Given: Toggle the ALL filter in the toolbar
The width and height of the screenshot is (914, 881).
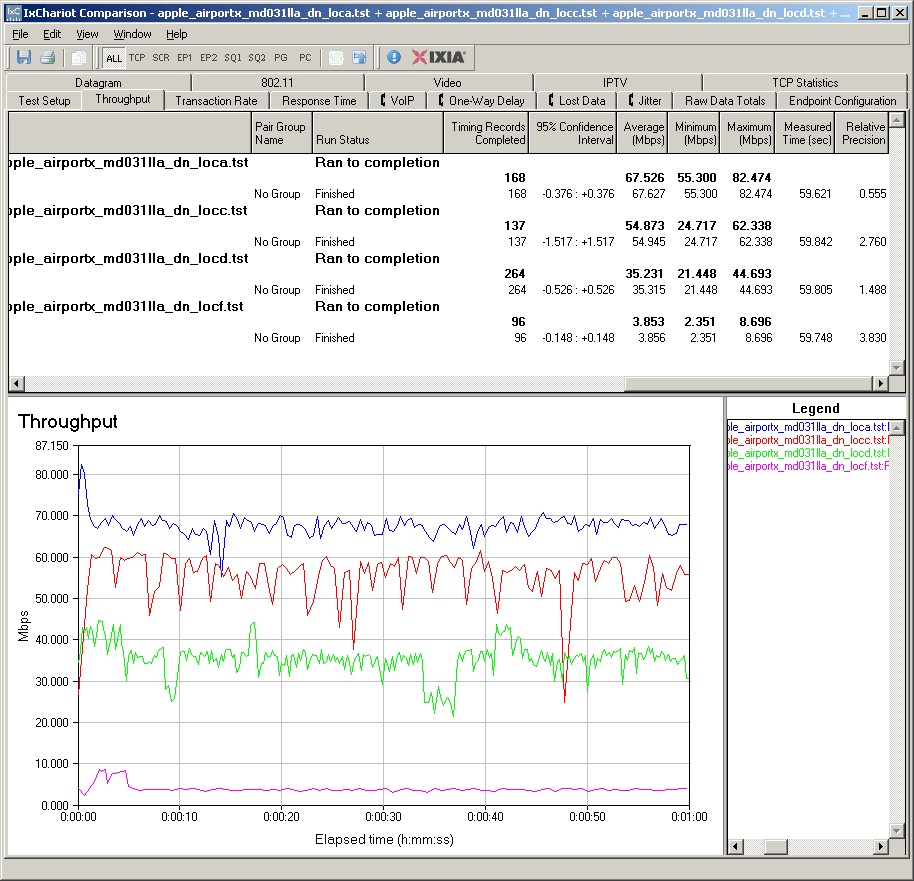Looking at the screenshot, I should click(x=114, y=58).
